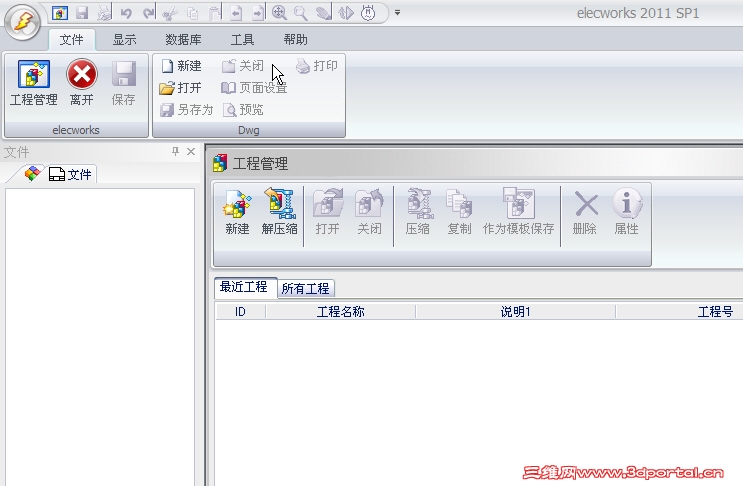The width and height of the screenshot is (743, 486).
Task: Select the 文件 tab in side panel
Action: coord(70,174)
